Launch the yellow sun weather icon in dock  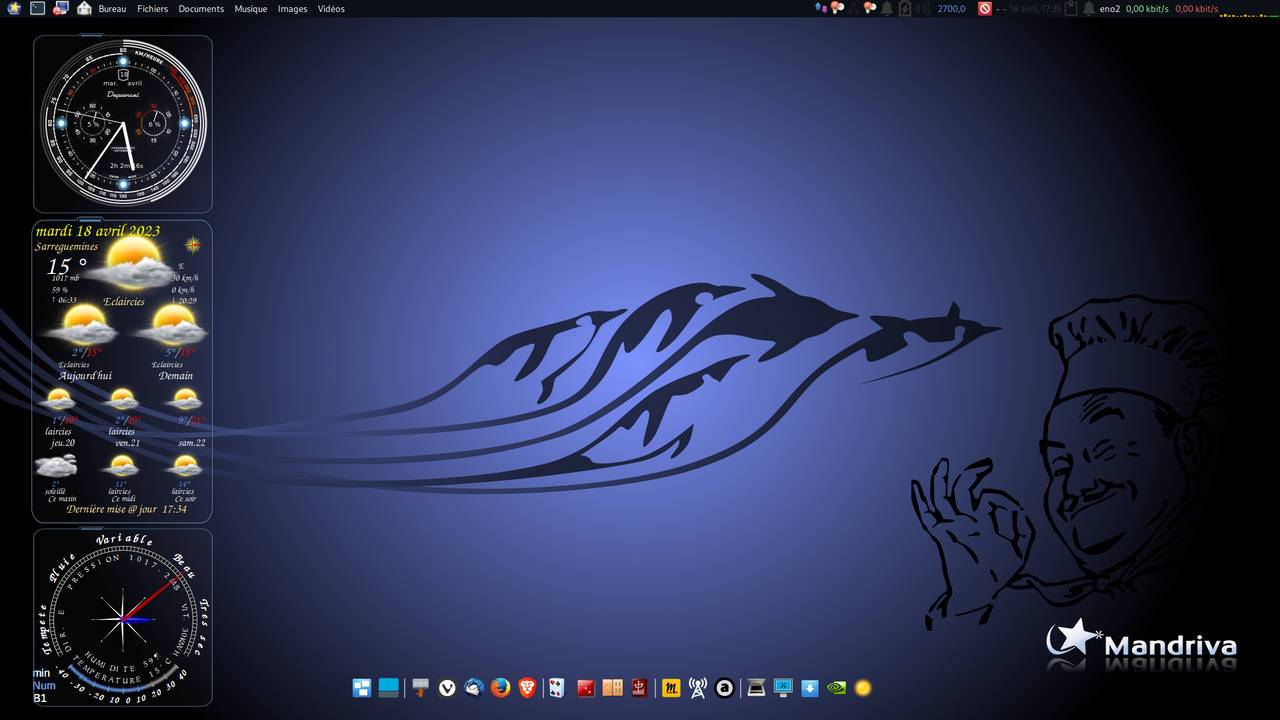coord(863,688)
